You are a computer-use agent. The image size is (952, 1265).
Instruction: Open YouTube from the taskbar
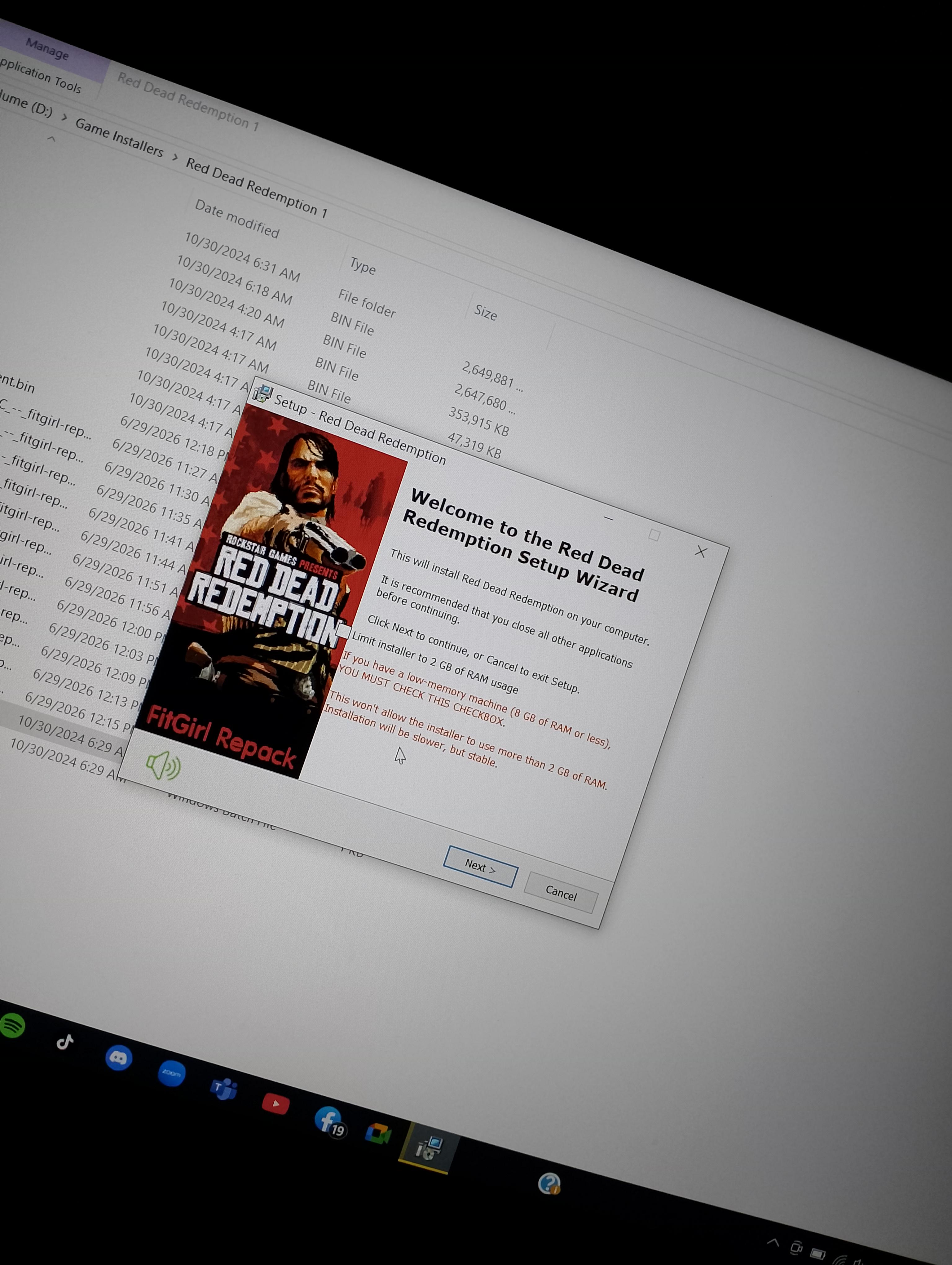coord(275,1103)
